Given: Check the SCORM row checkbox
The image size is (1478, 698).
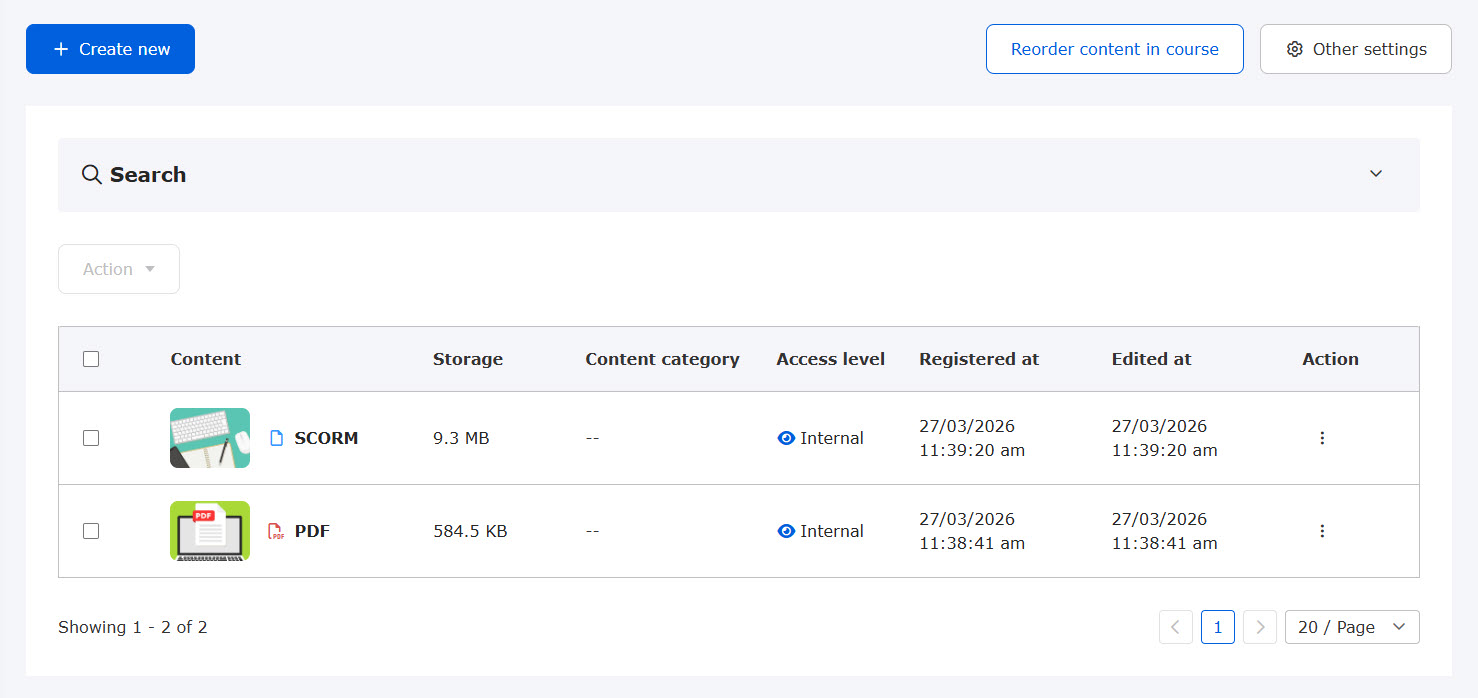Looking at the screenshot, I should pos(91,438).
